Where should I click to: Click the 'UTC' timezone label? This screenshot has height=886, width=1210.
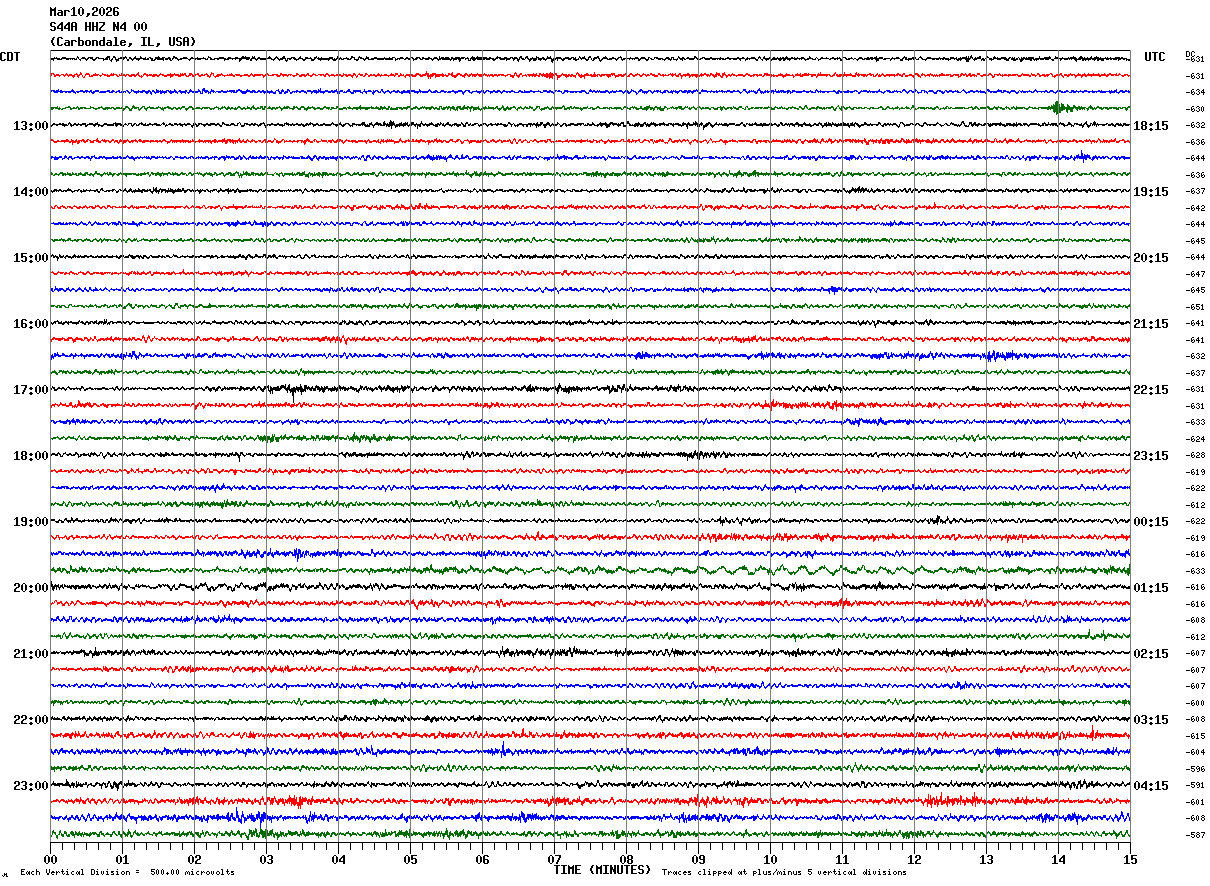(1155, 57)
